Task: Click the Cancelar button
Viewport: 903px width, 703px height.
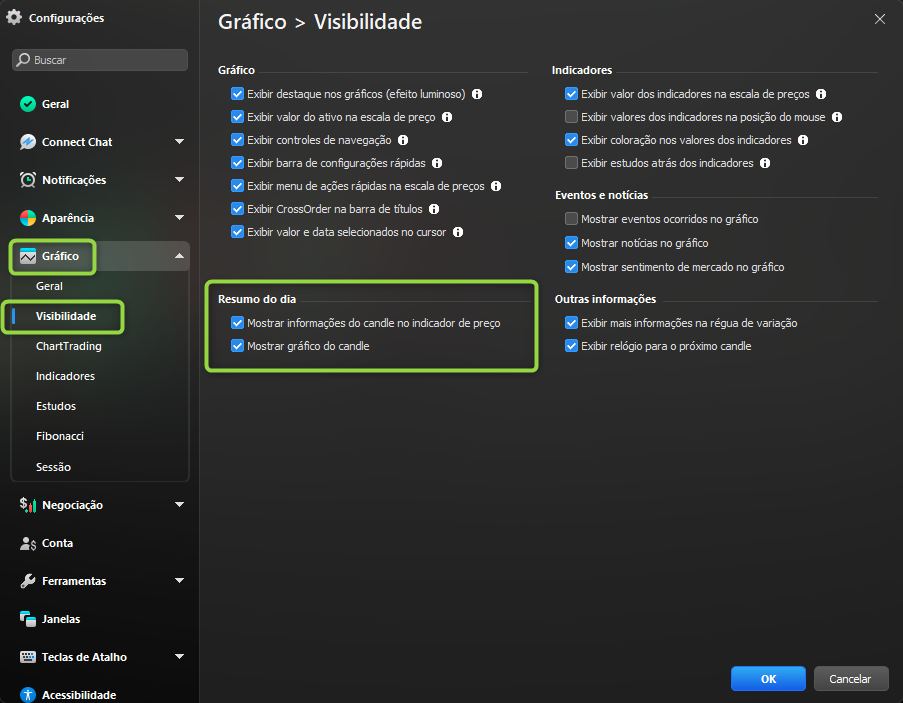Action: coord(851,679)
